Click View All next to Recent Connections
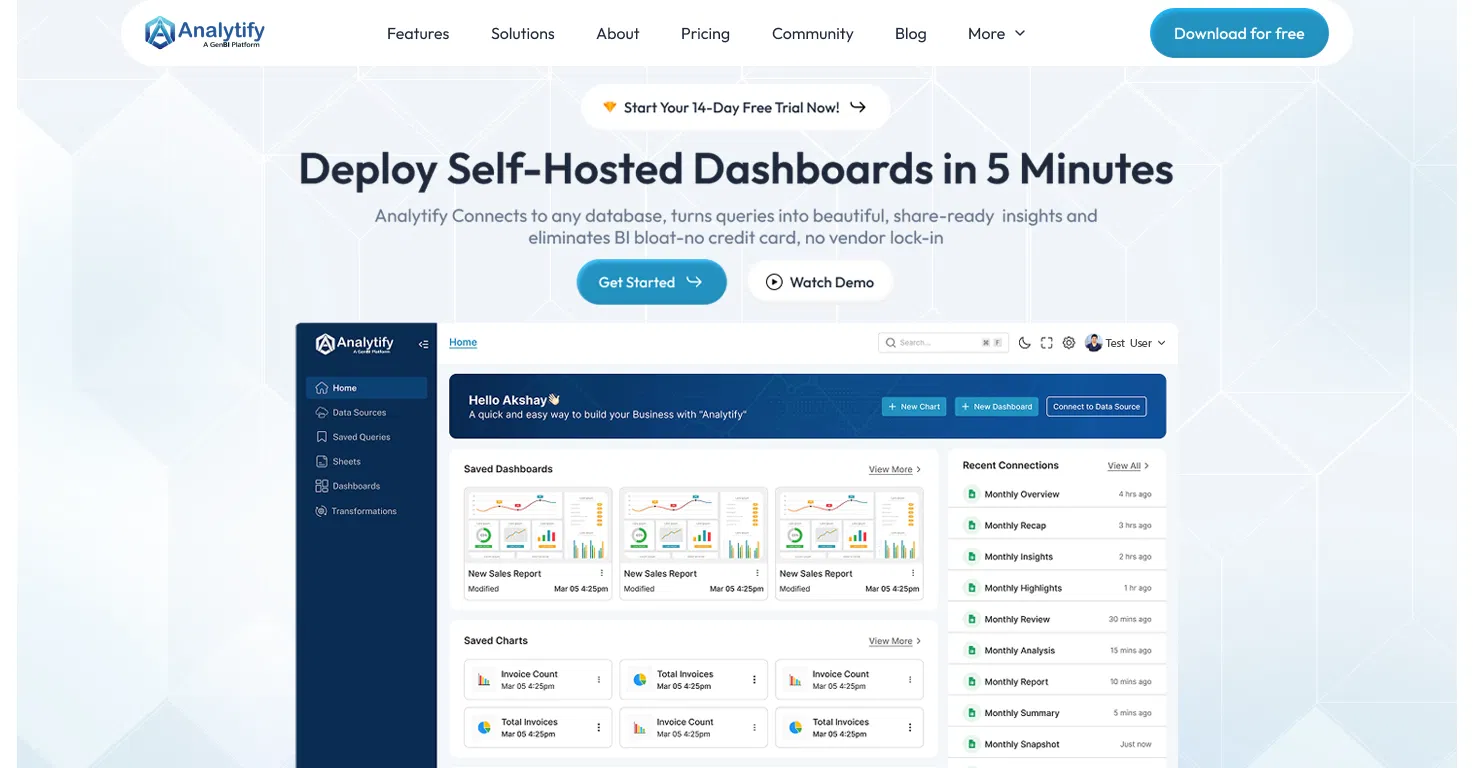The width and height of the screenshot is (1473, 768). coord(1126,465)
